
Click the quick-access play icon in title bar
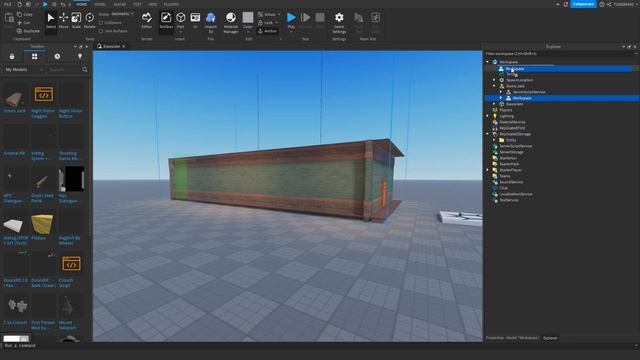(45, 4)
